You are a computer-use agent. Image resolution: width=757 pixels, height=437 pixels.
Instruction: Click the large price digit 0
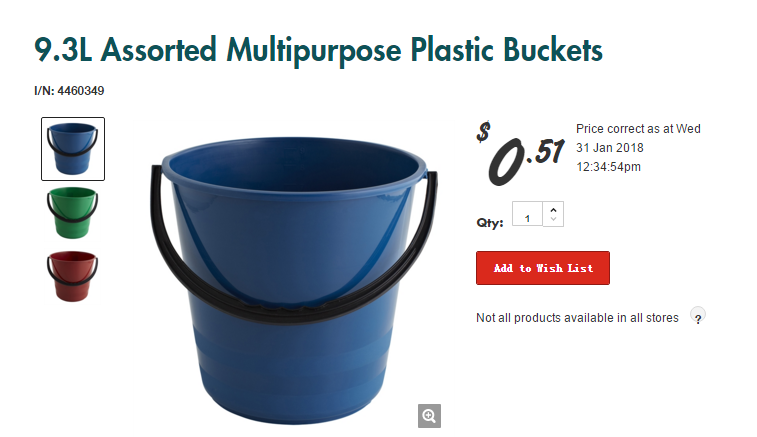tap(505, 161)
